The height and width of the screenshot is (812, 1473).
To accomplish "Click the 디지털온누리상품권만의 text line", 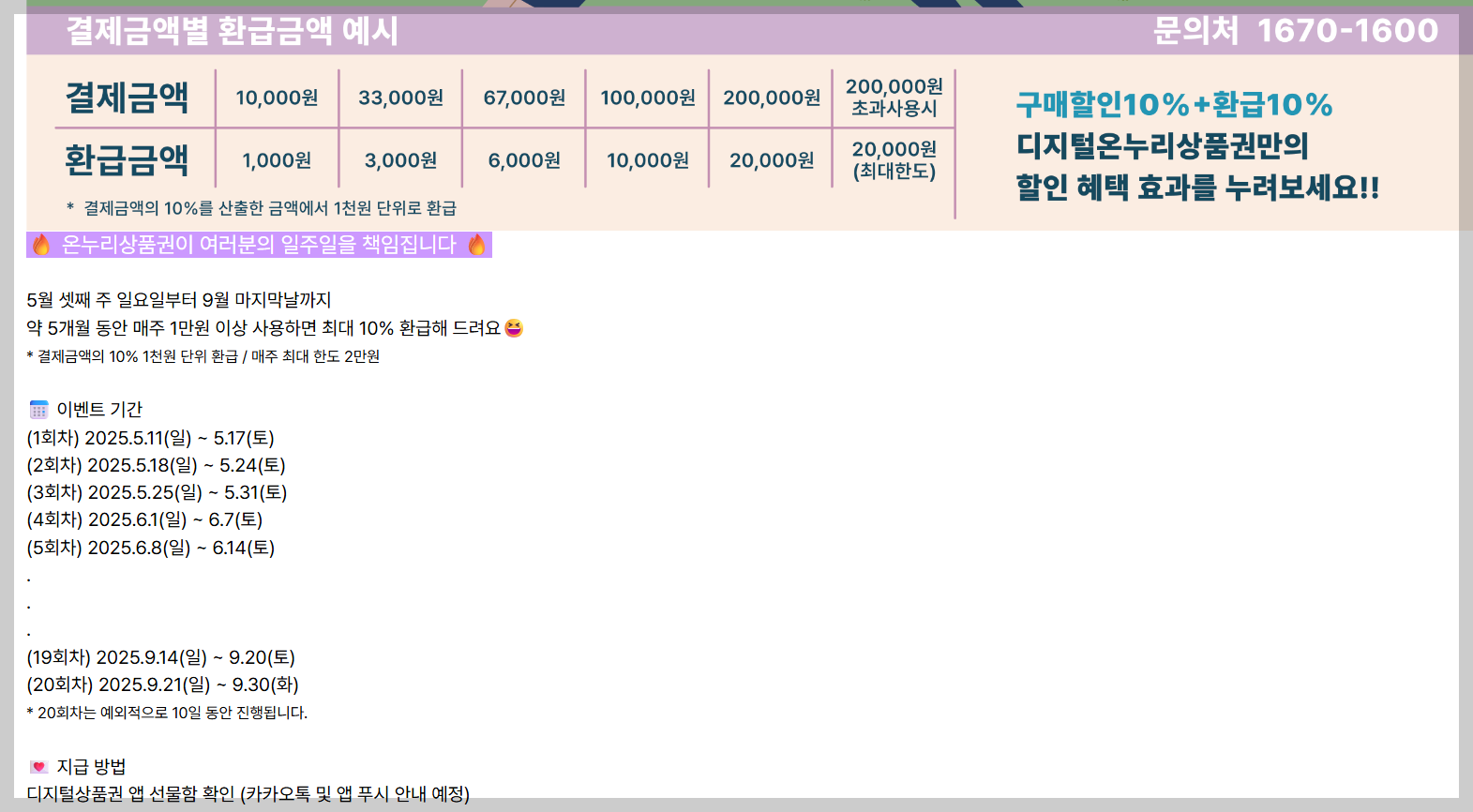I will click(x=1163, y=145).
